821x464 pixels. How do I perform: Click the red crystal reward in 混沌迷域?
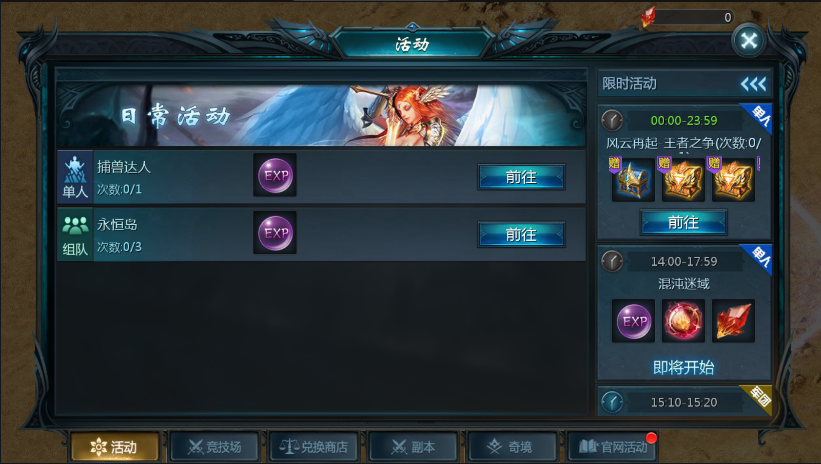pos(733,321)
